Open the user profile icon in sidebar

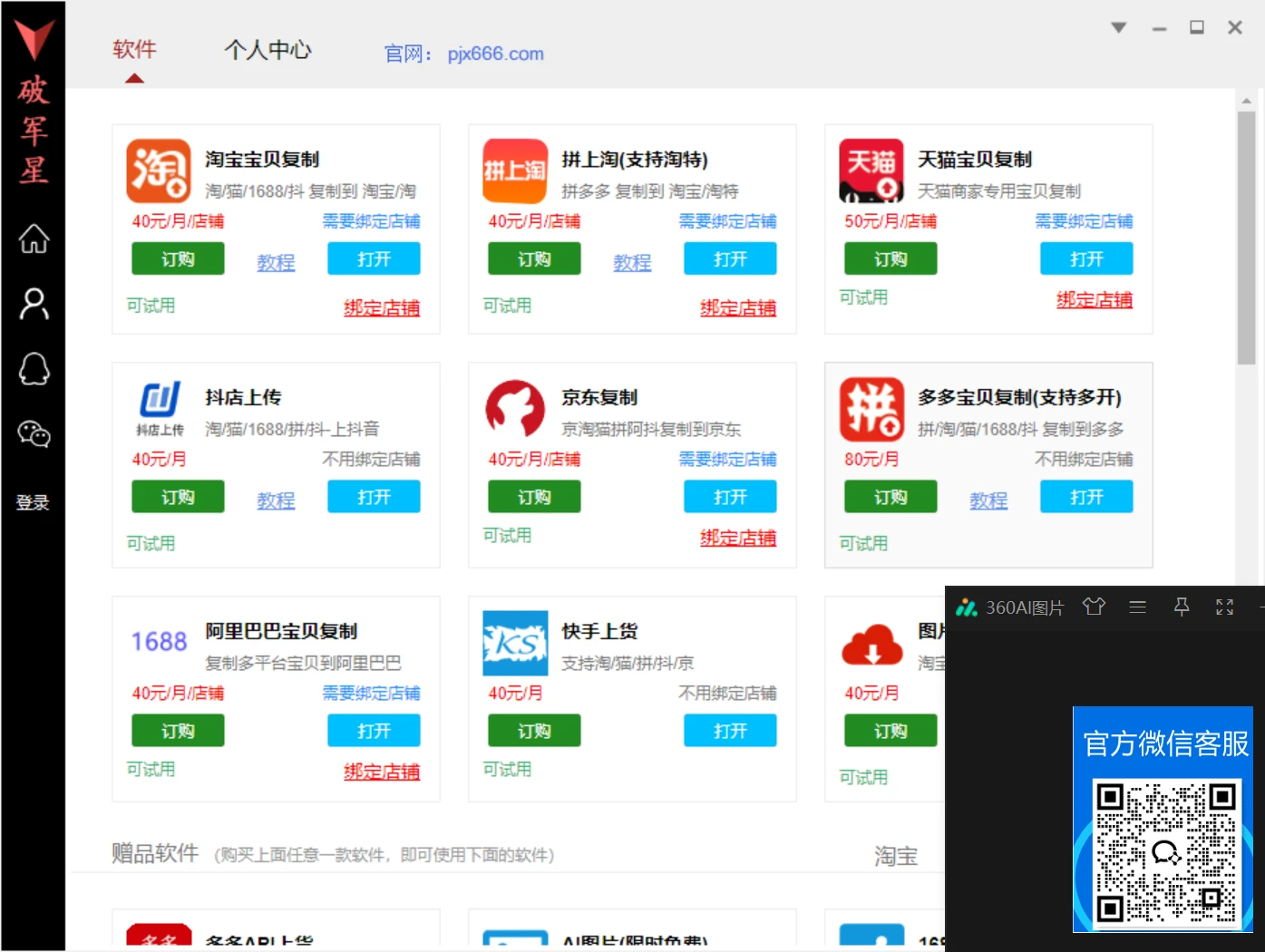coord(34,304)
